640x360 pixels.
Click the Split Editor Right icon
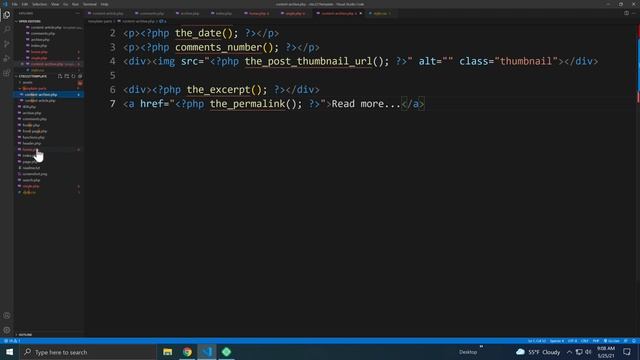coord(626,13)
